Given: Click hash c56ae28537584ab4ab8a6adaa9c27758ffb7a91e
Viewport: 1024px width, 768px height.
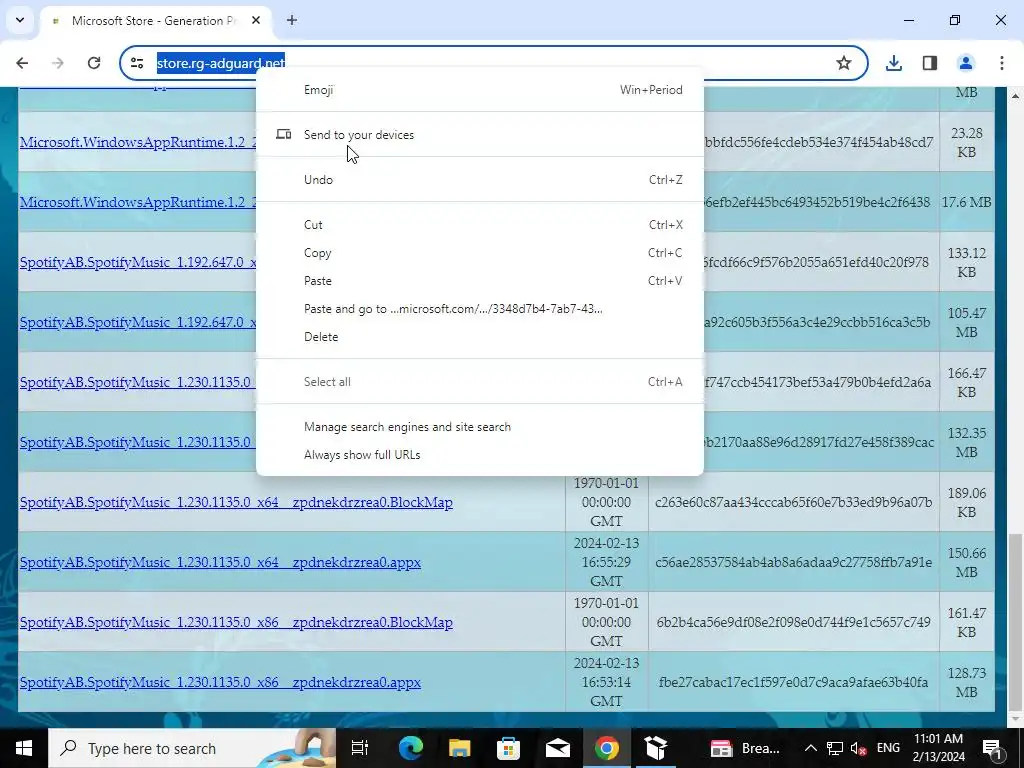Looking at the screenshot, I should click(x=793, y=562).
